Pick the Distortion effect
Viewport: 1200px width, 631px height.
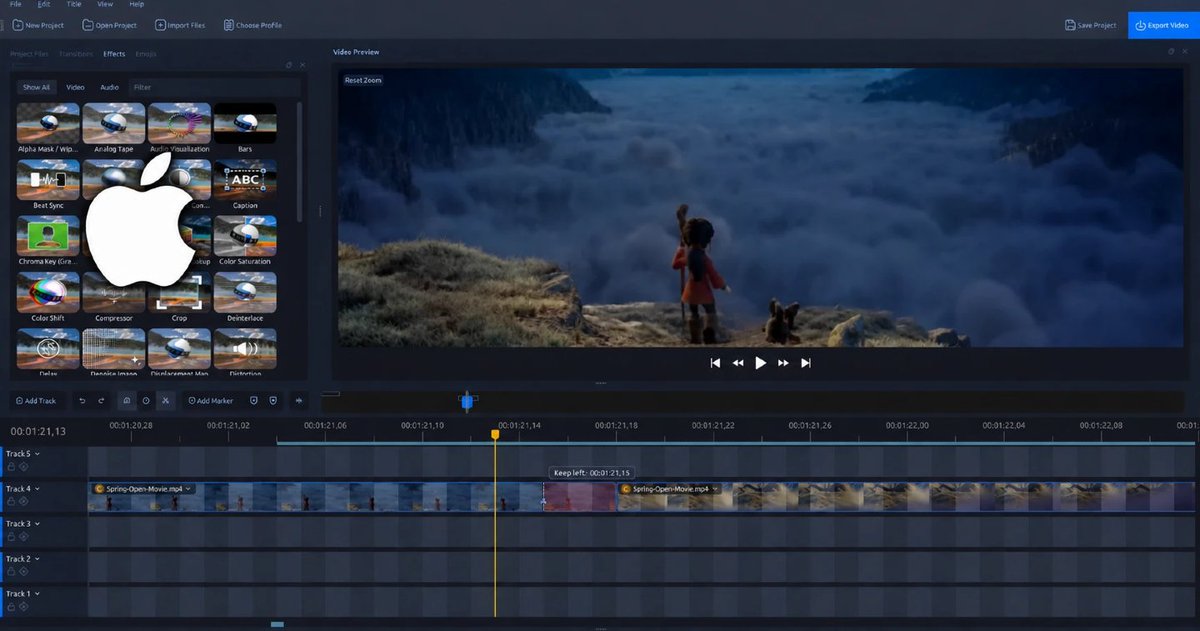245,350
